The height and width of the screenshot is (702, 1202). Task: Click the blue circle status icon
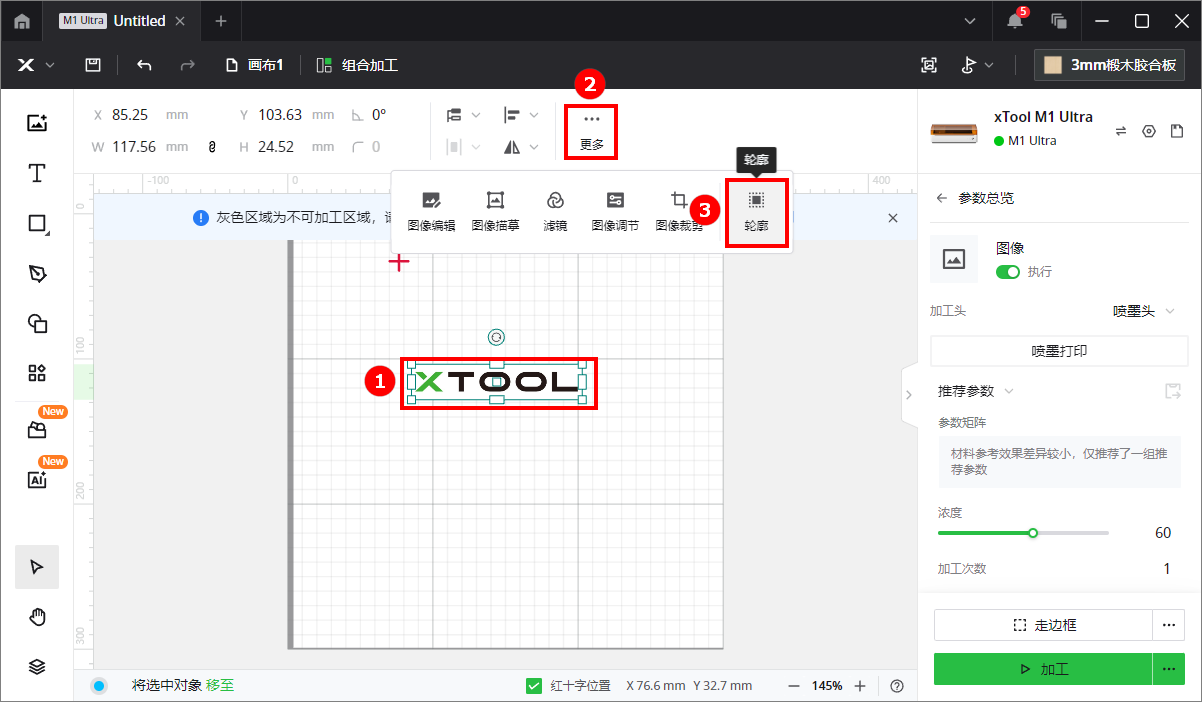[99, 686]
